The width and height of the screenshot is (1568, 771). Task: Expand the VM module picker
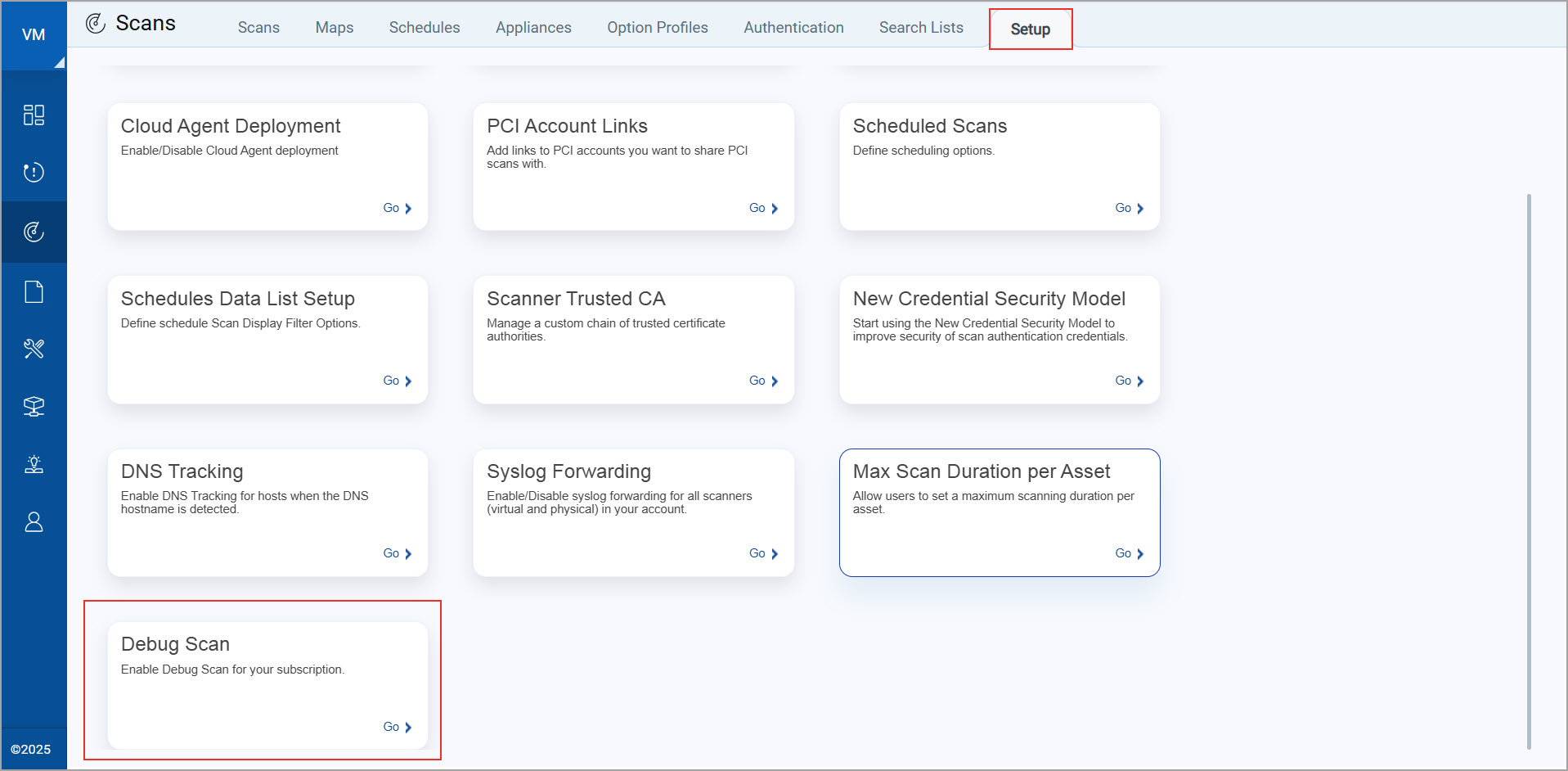click(34, 35)
